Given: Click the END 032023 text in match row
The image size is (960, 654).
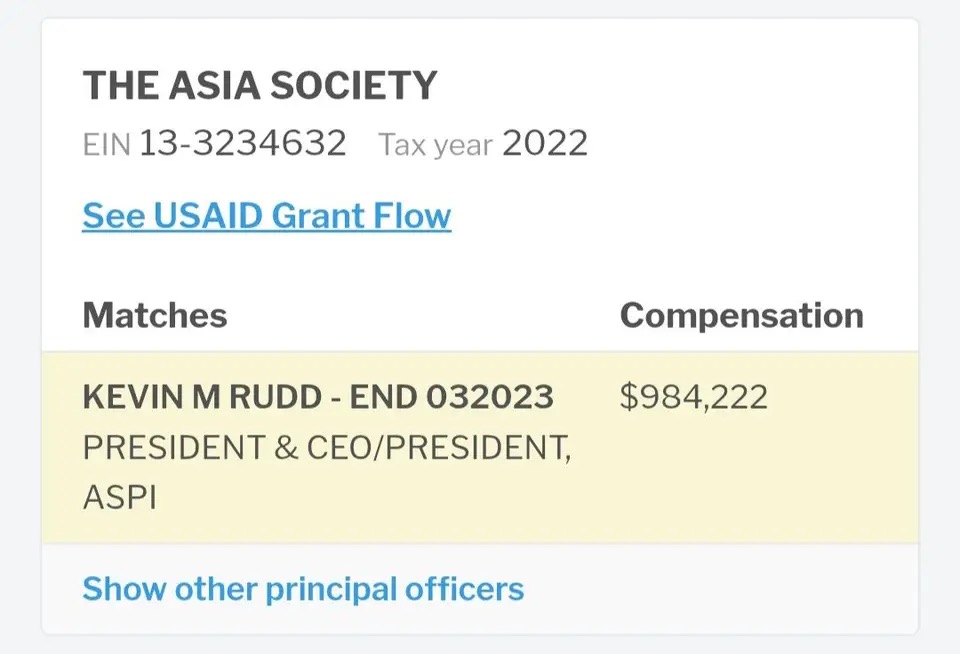Looking at the screenshot, I should pyautogui.click(x=451, y=397).
